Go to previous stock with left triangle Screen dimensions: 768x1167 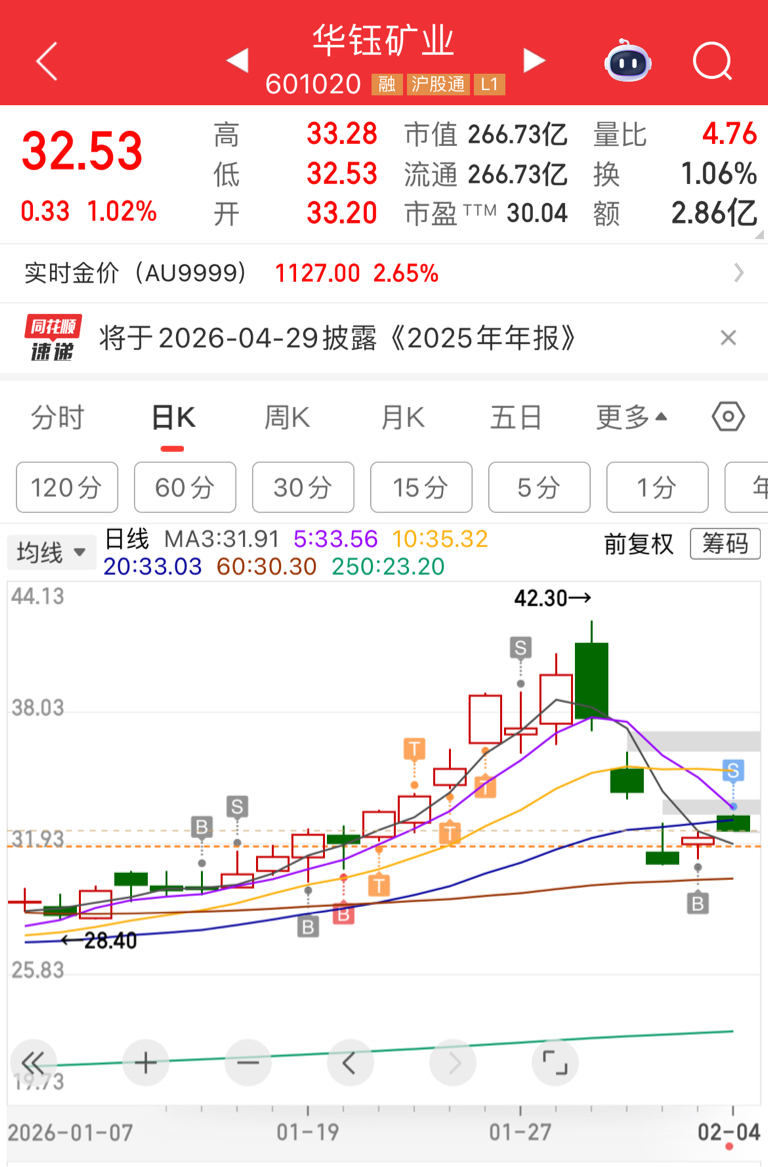(237, 61)
